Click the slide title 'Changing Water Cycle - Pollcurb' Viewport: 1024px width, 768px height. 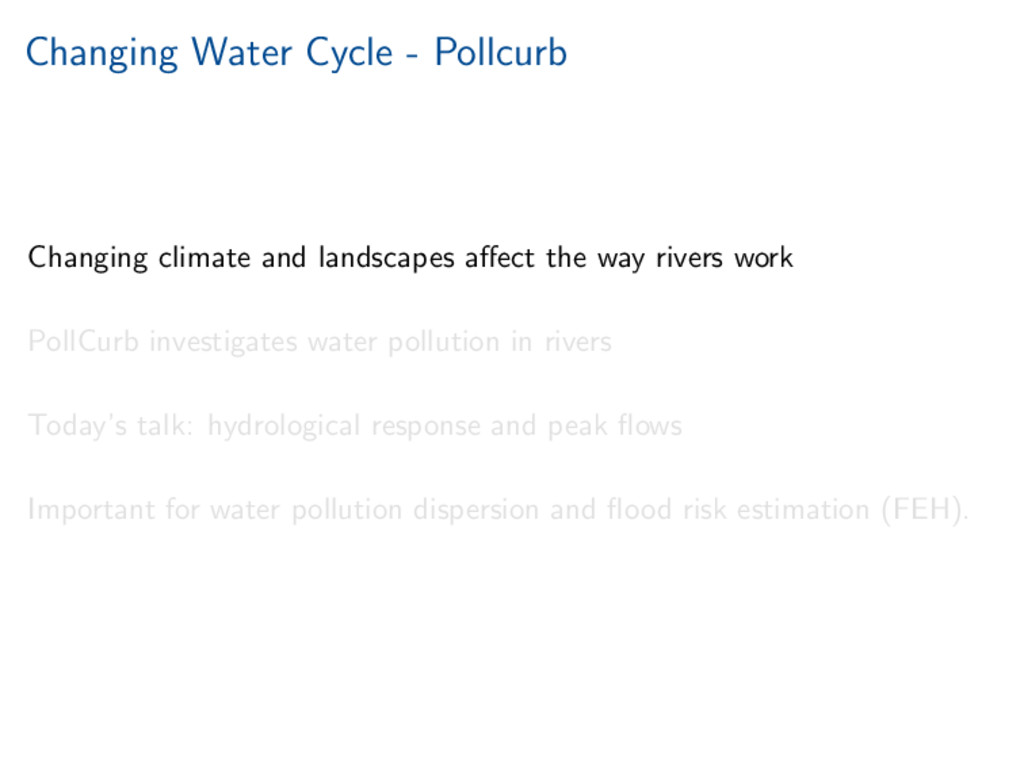296,52
